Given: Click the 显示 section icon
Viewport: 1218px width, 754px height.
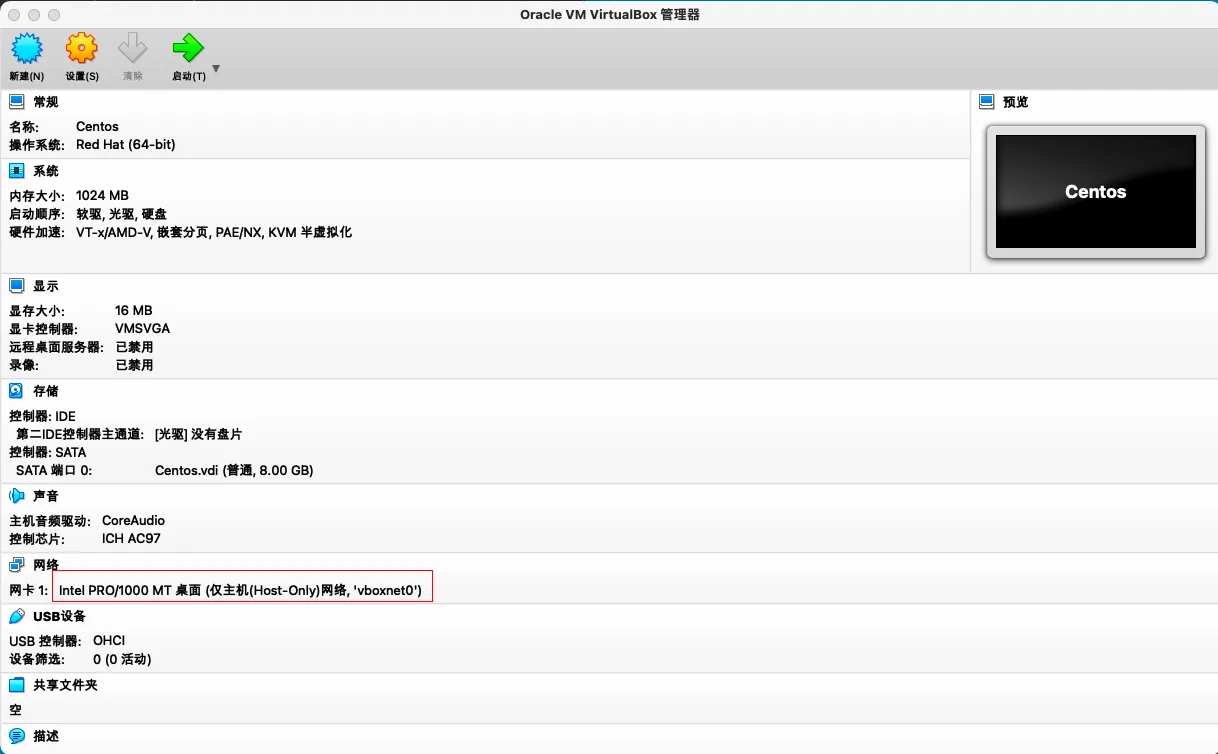Looking at the screenshot, I should [14, 285].
